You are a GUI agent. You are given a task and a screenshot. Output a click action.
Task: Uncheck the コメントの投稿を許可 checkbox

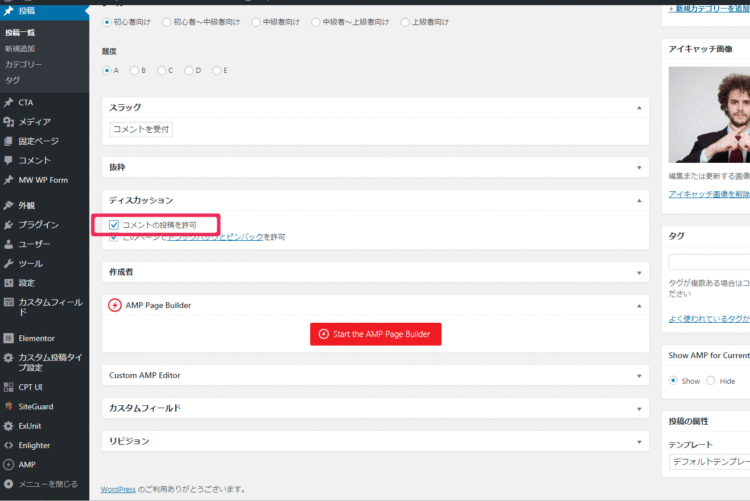point(114,225)
